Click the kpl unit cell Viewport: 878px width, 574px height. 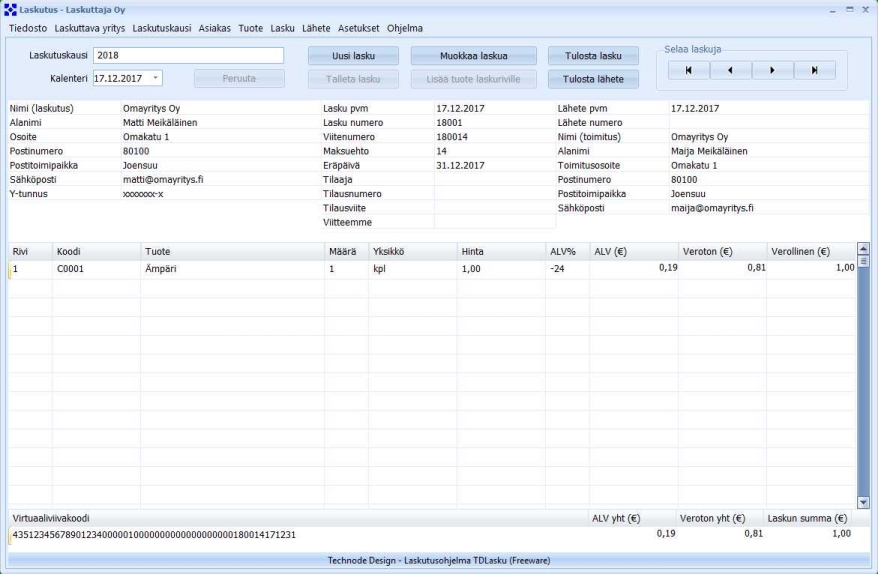pos(413,269)
